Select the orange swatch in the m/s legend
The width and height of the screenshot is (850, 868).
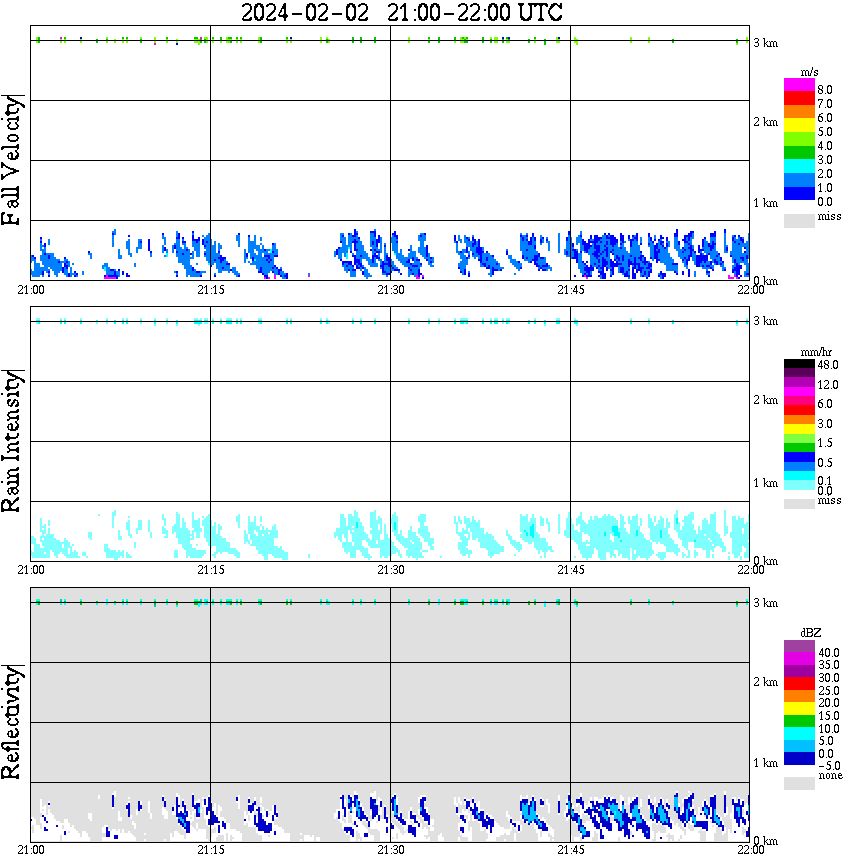pyautogui.click(x=799, y=111)
